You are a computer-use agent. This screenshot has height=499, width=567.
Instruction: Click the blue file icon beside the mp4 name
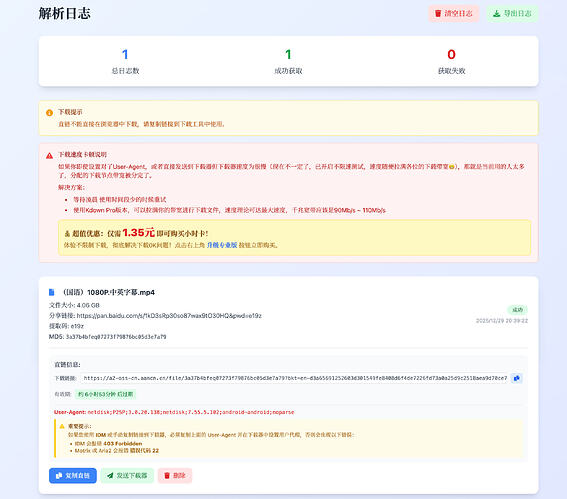click(x=52, y=292)
